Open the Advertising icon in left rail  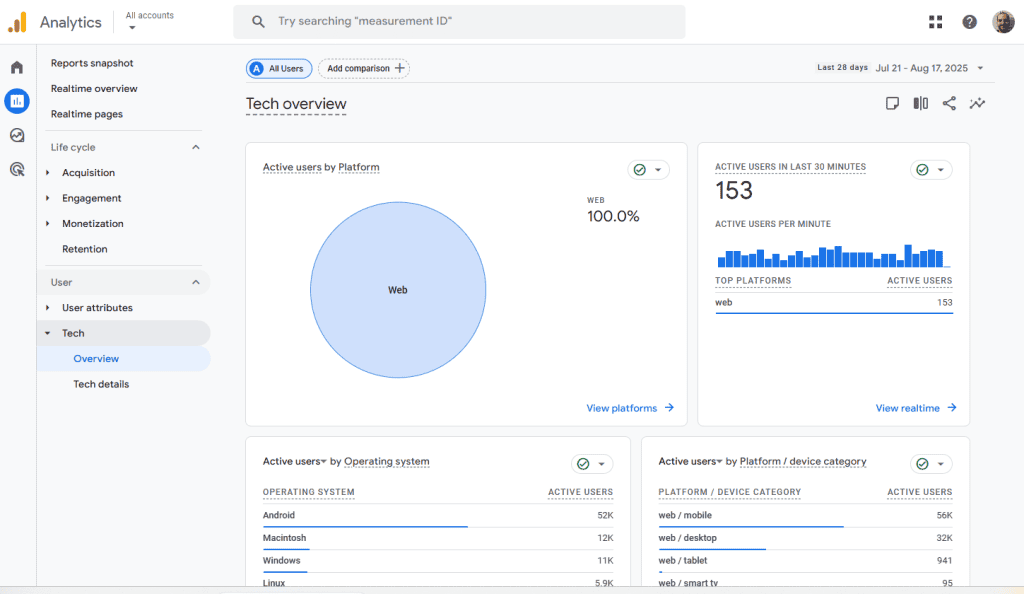pos(17,169)
